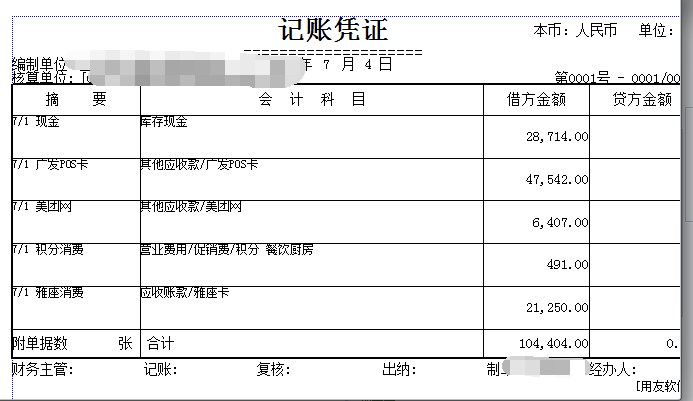Select the debit amount 28,714.00
This screenshot has width=693, height=401.
click(x=556, y=137)
